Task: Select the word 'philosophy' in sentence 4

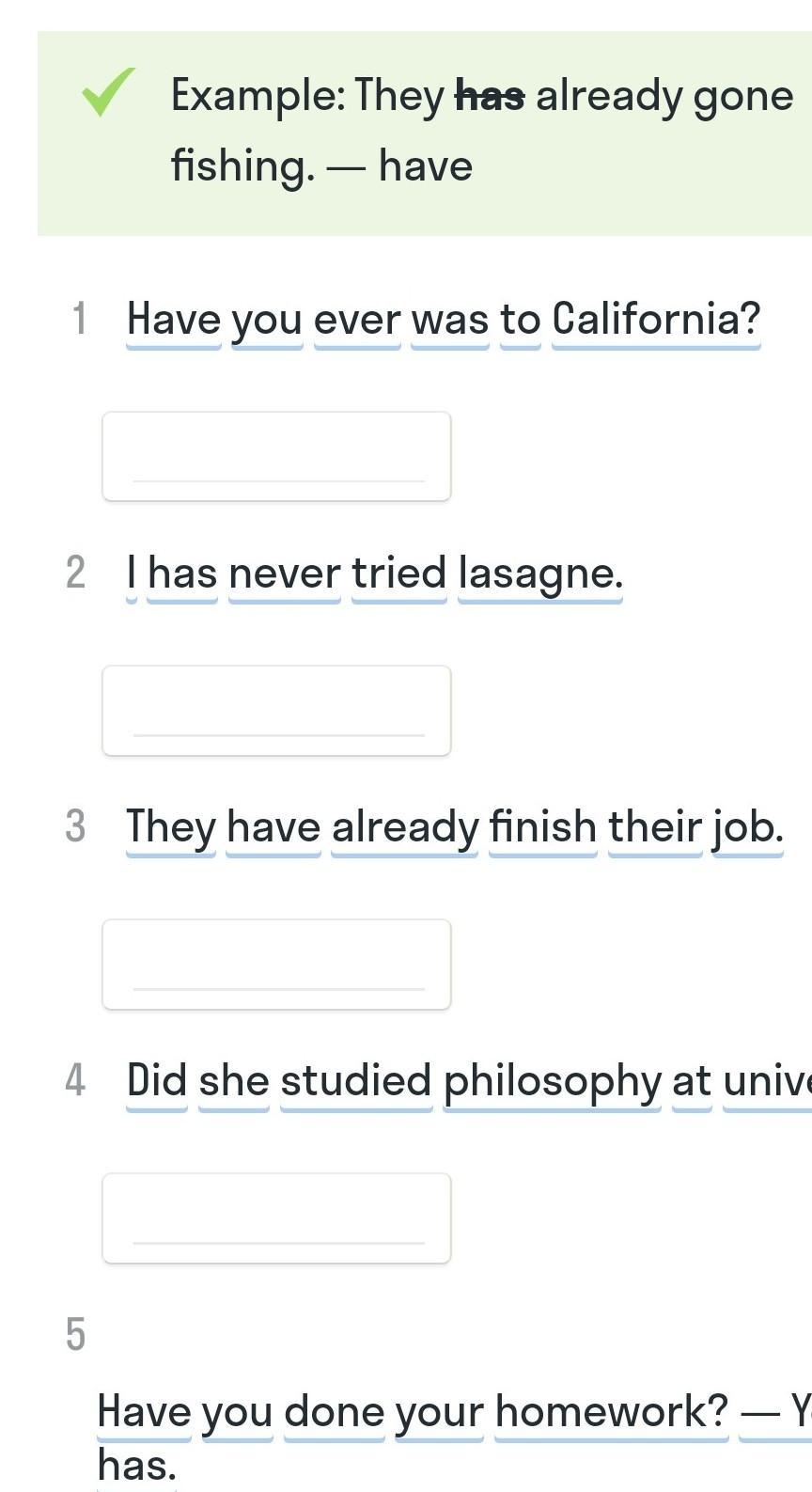Action: 552,1081
